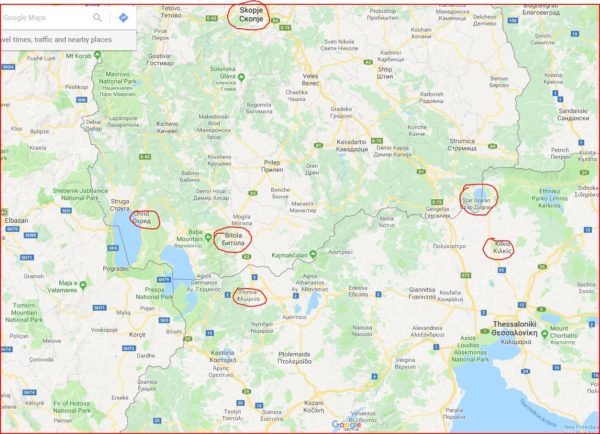Open directions with the blue diamond icon
The width and height of the screenshot is (600, 434).
(x=123, y=18)
